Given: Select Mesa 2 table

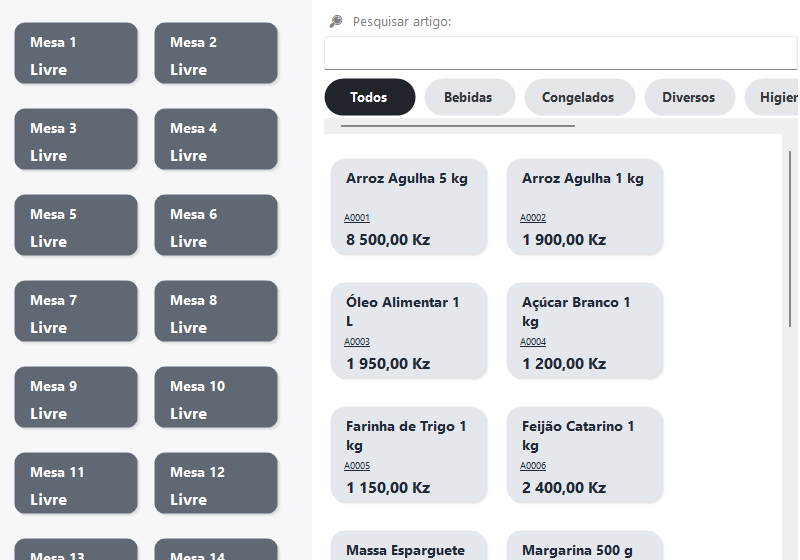Looking at the screenshot, I should (x=216, y=53).
